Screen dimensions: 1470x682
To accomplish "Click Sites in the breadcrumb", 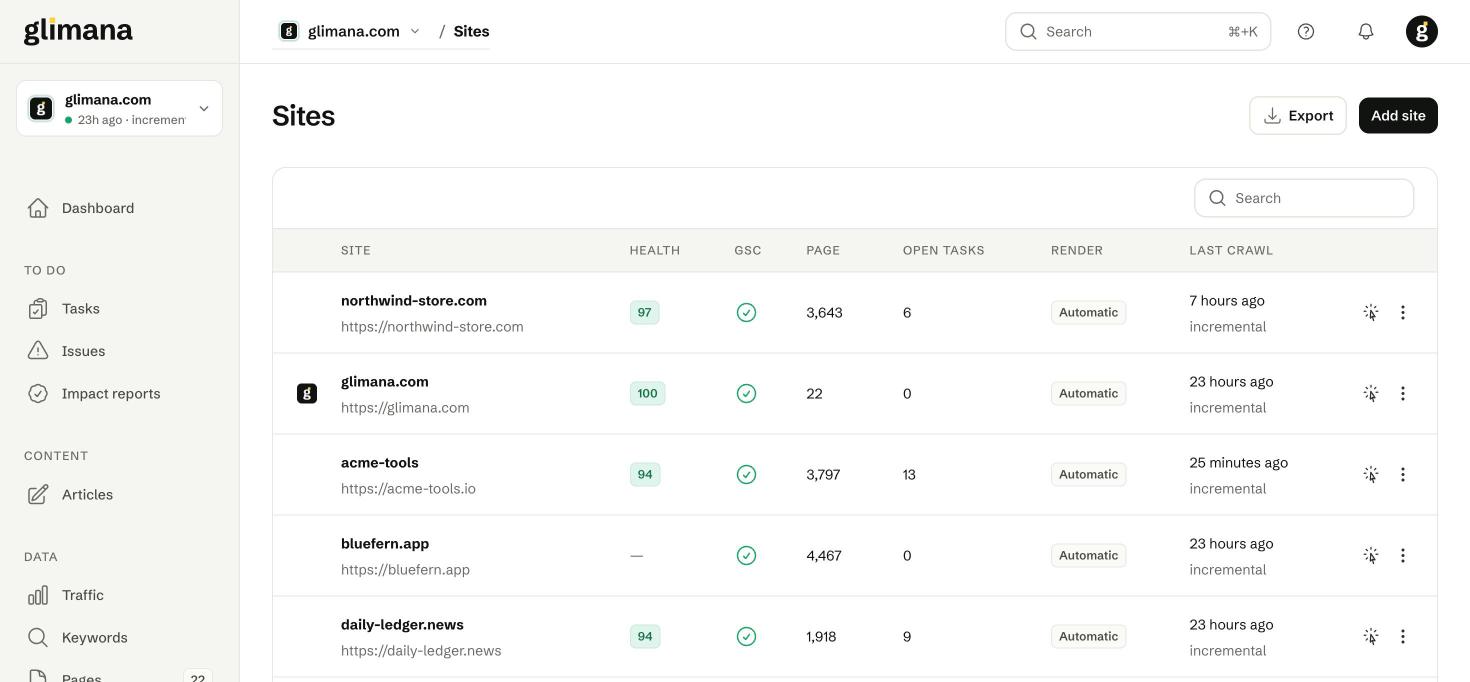I will [471, 31].
